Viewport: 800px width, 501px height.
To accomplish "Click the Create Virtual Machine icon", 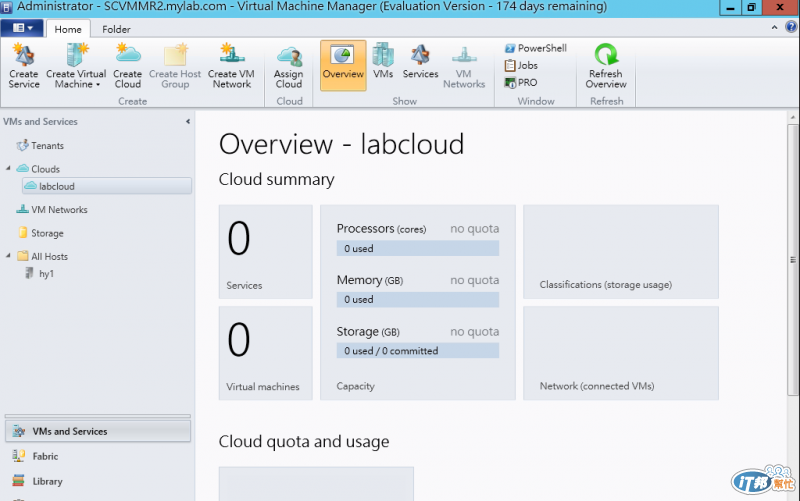I will pyautogui.click(x=77, y=55).
